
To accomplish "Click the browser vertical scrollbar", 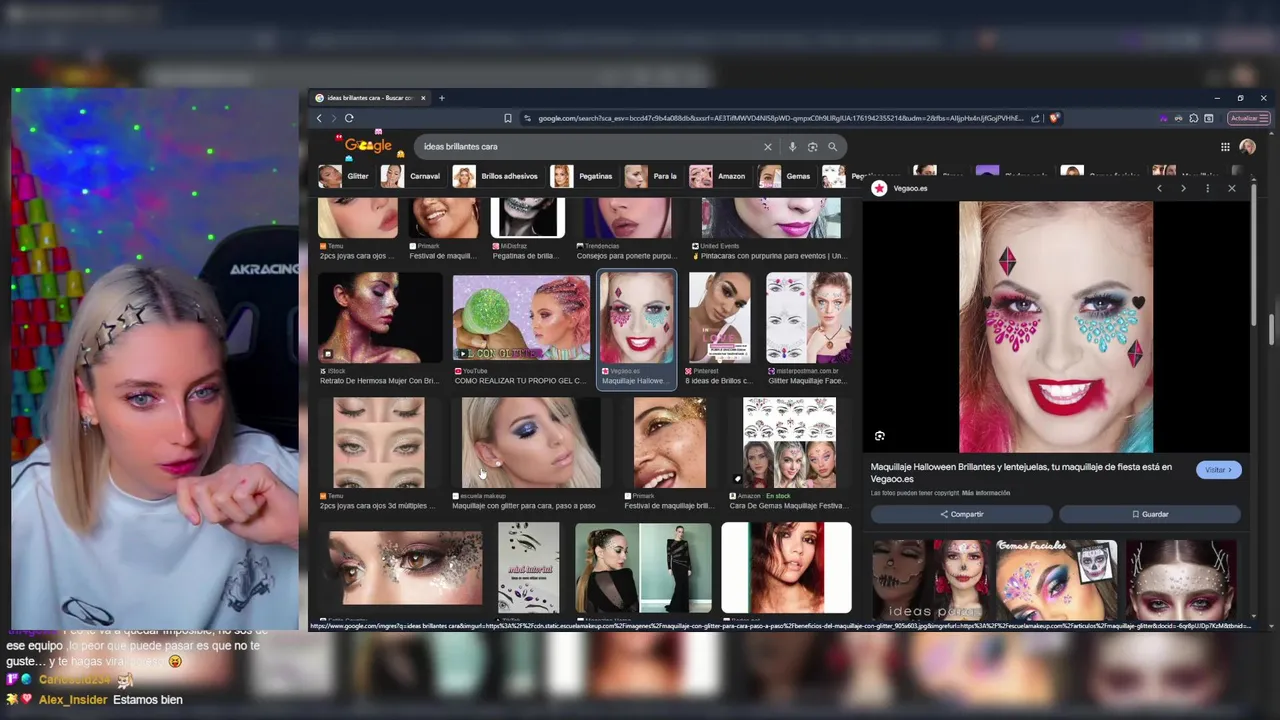I will pos(1271,330).
